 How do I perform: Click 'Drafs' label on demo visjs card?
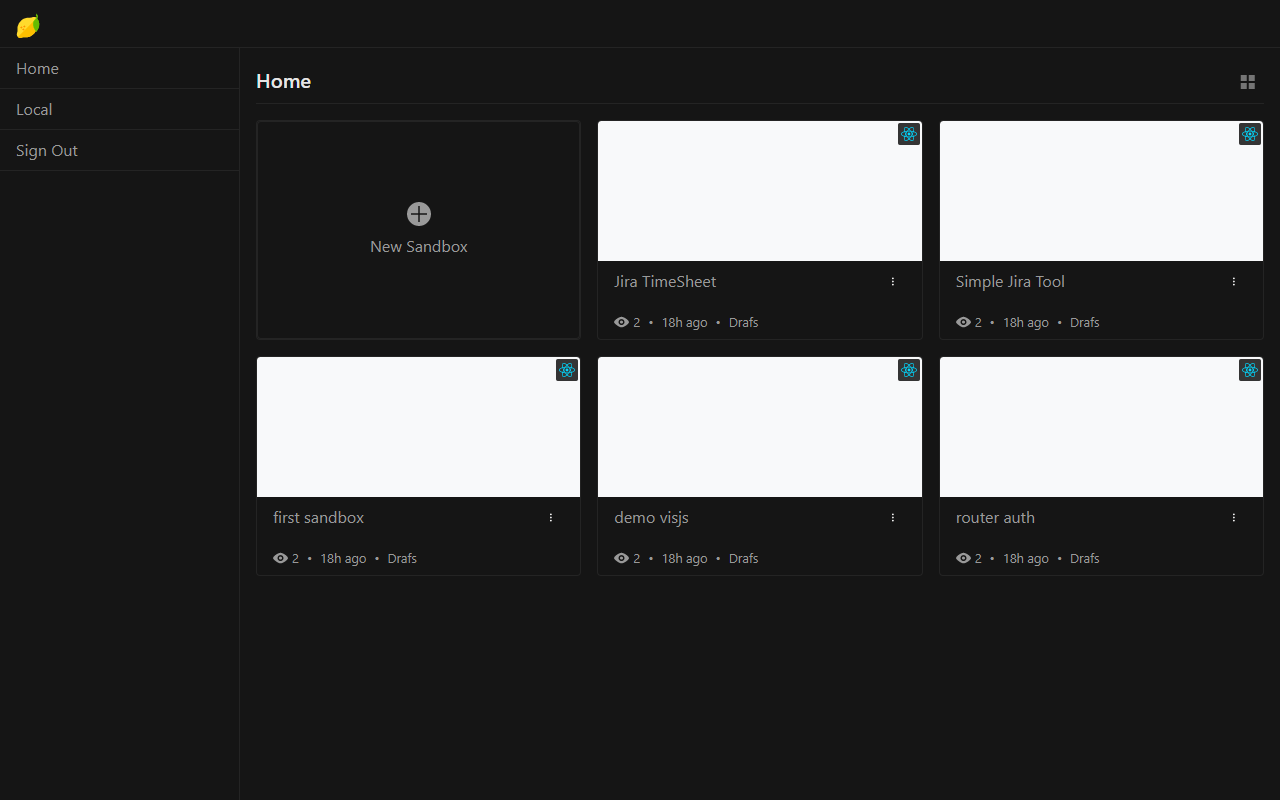[743, 558]
